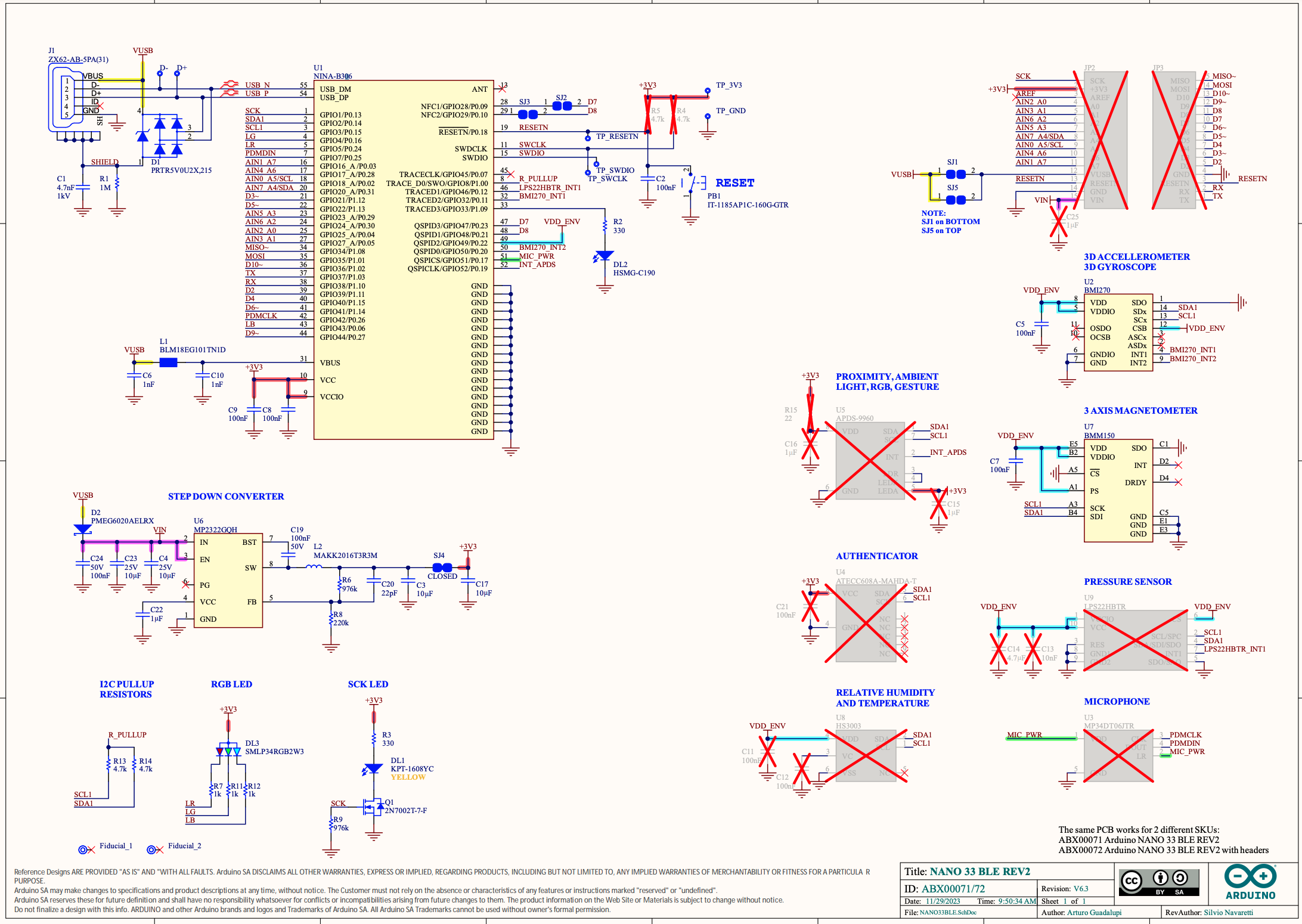The height and width of the screenshot is (924, 1302).
Task: Select the U1 NINA-B306 module body
Action: point(404,260)
